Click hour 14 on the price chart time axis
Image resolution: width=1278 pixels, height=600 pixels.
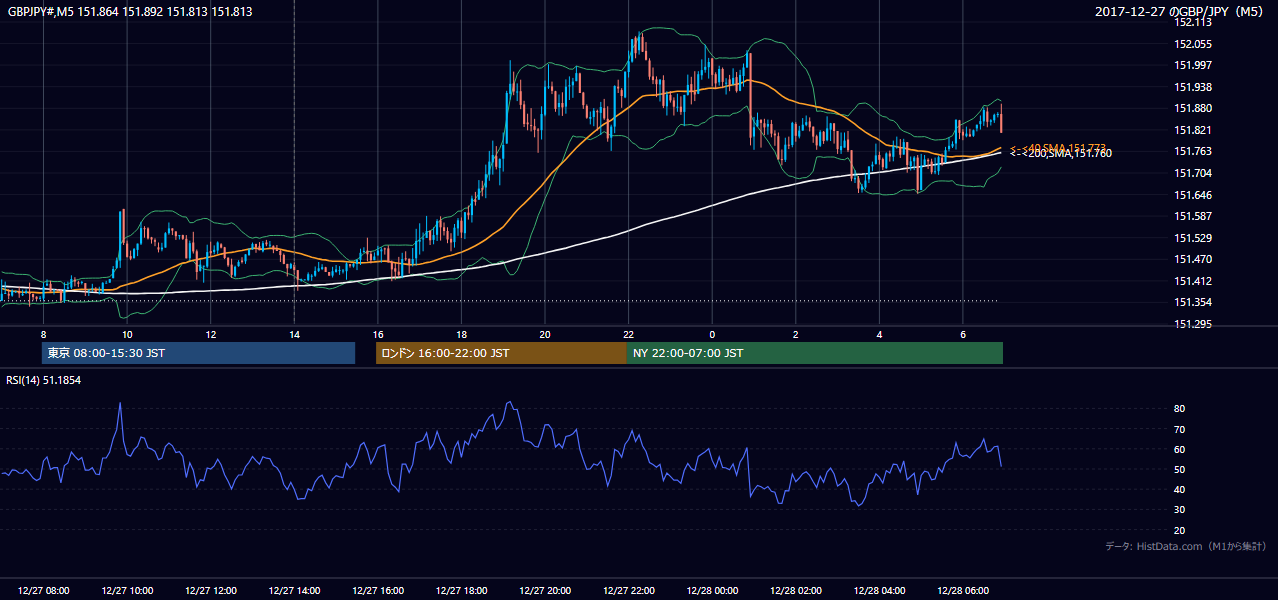pyautogui.click(x=294, y=334)
